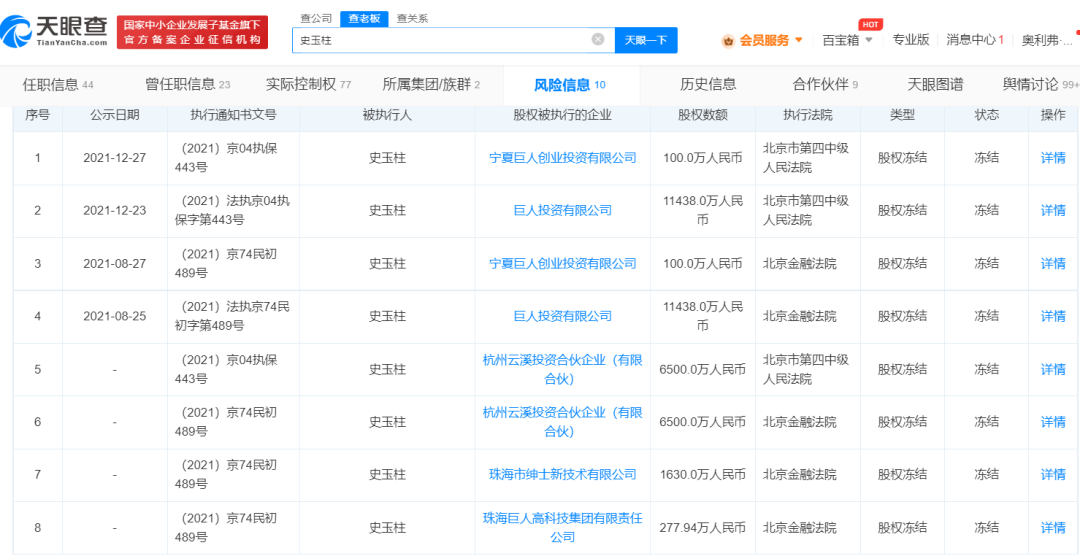The width and height of the screenshot is (1080, 556).
Task: Switch to the 查公司 search tab
Action: pyautogui.click(x=316, y=19)
